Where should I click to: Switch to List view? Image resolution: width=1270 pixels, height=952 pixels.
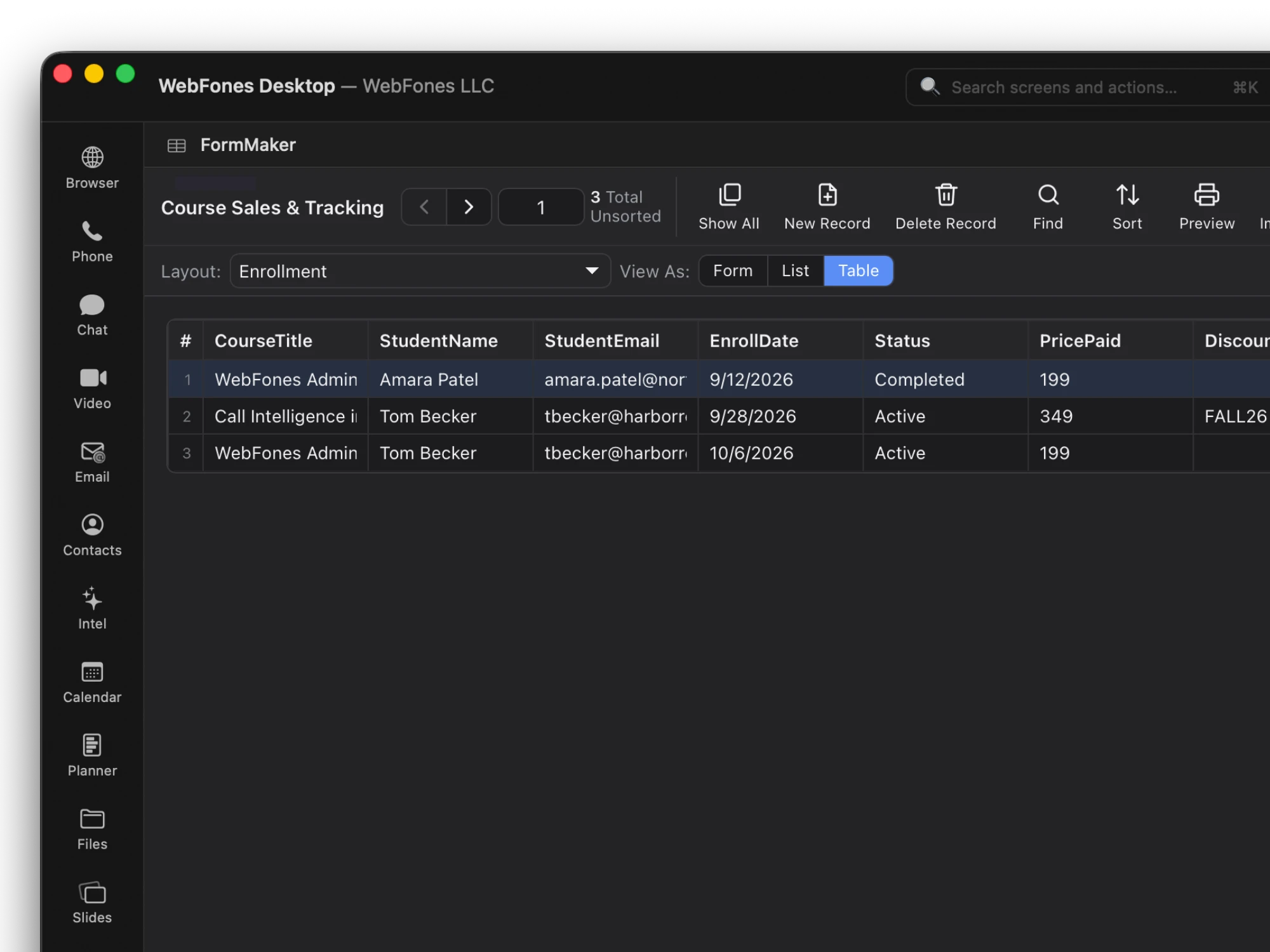tap(795, 271)
